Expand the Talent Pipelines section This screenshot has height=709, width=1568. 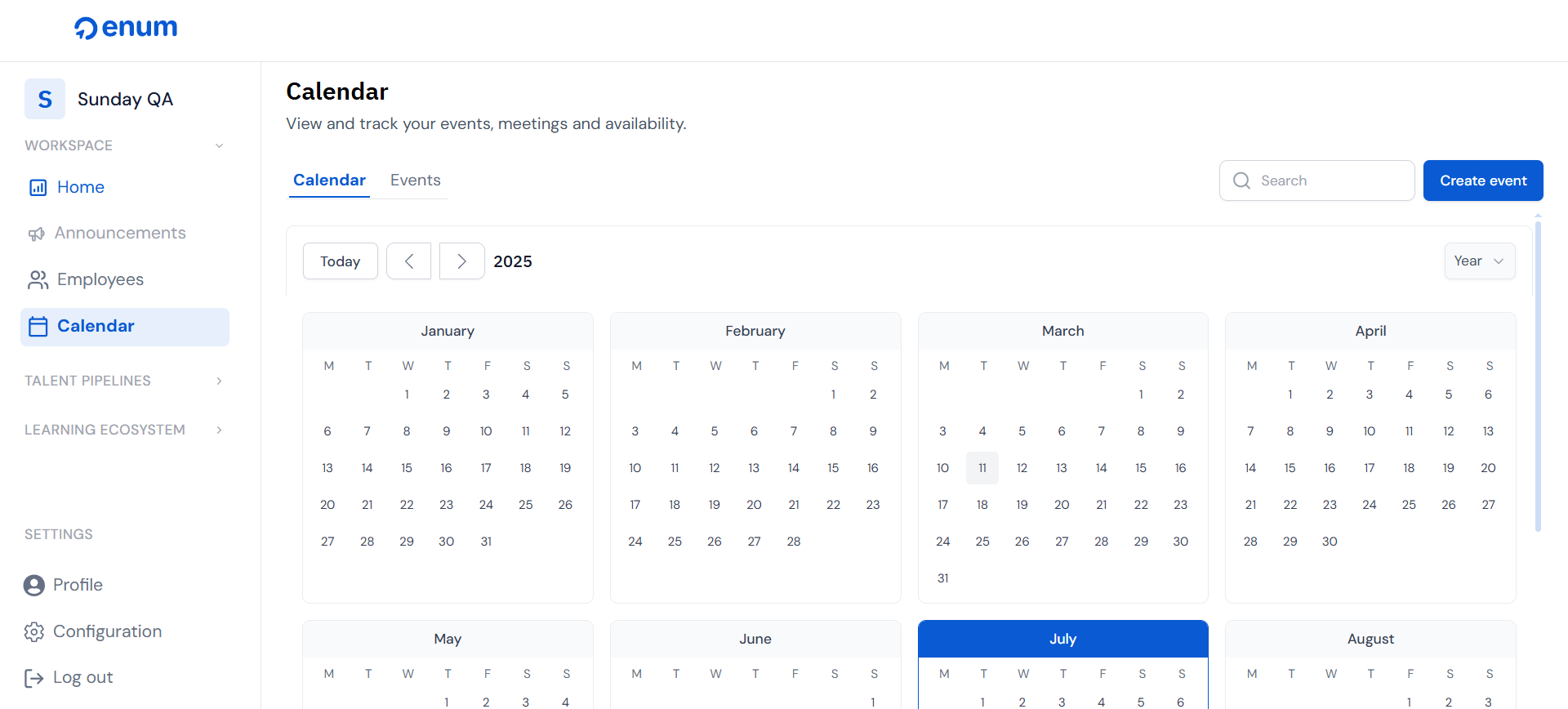click(x=219, y=381)
